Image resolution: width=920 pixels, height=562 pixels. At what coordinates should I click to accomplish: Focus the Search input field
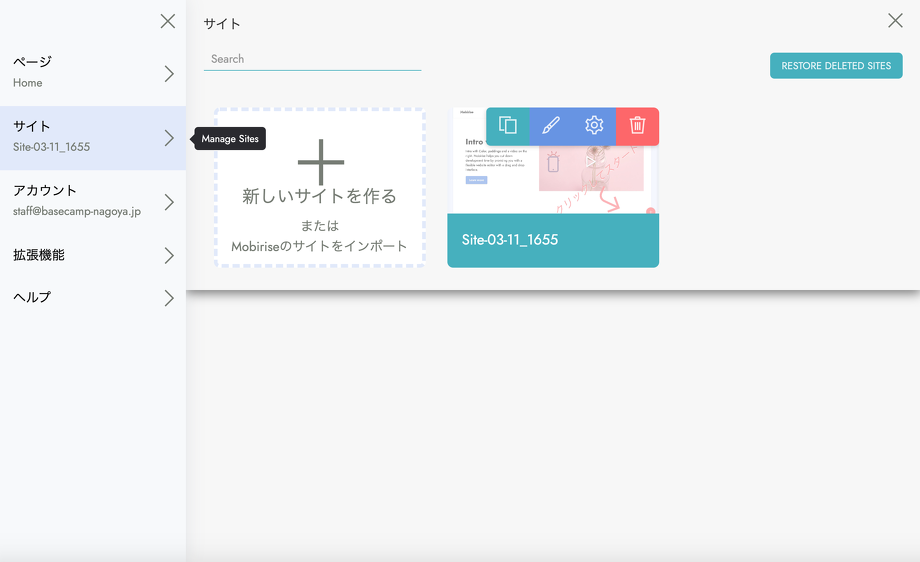[312, 59]
